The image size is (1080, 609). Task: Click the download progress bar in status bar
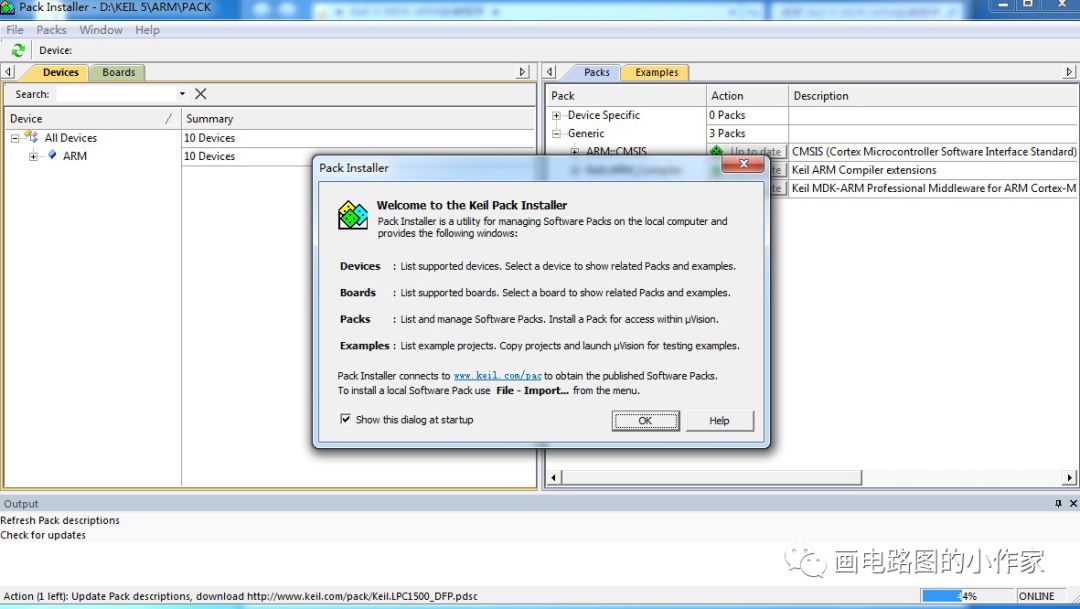(x=967, y=596)
